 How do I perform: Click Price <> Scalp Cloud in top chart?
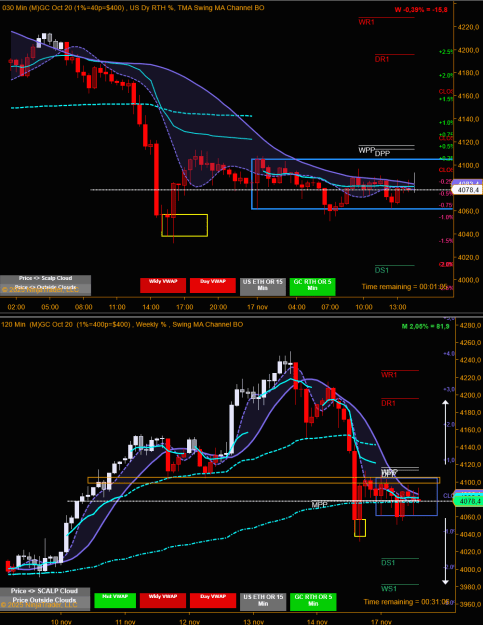pyautogui.click(x=45, y=279)
